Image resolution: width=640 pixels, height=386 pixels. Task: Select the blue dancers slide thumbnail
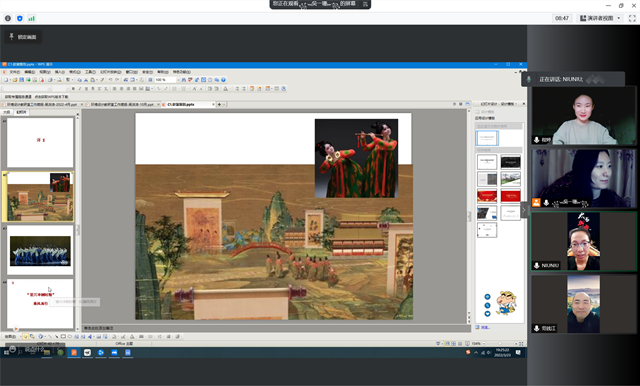(x=40, y=250)
